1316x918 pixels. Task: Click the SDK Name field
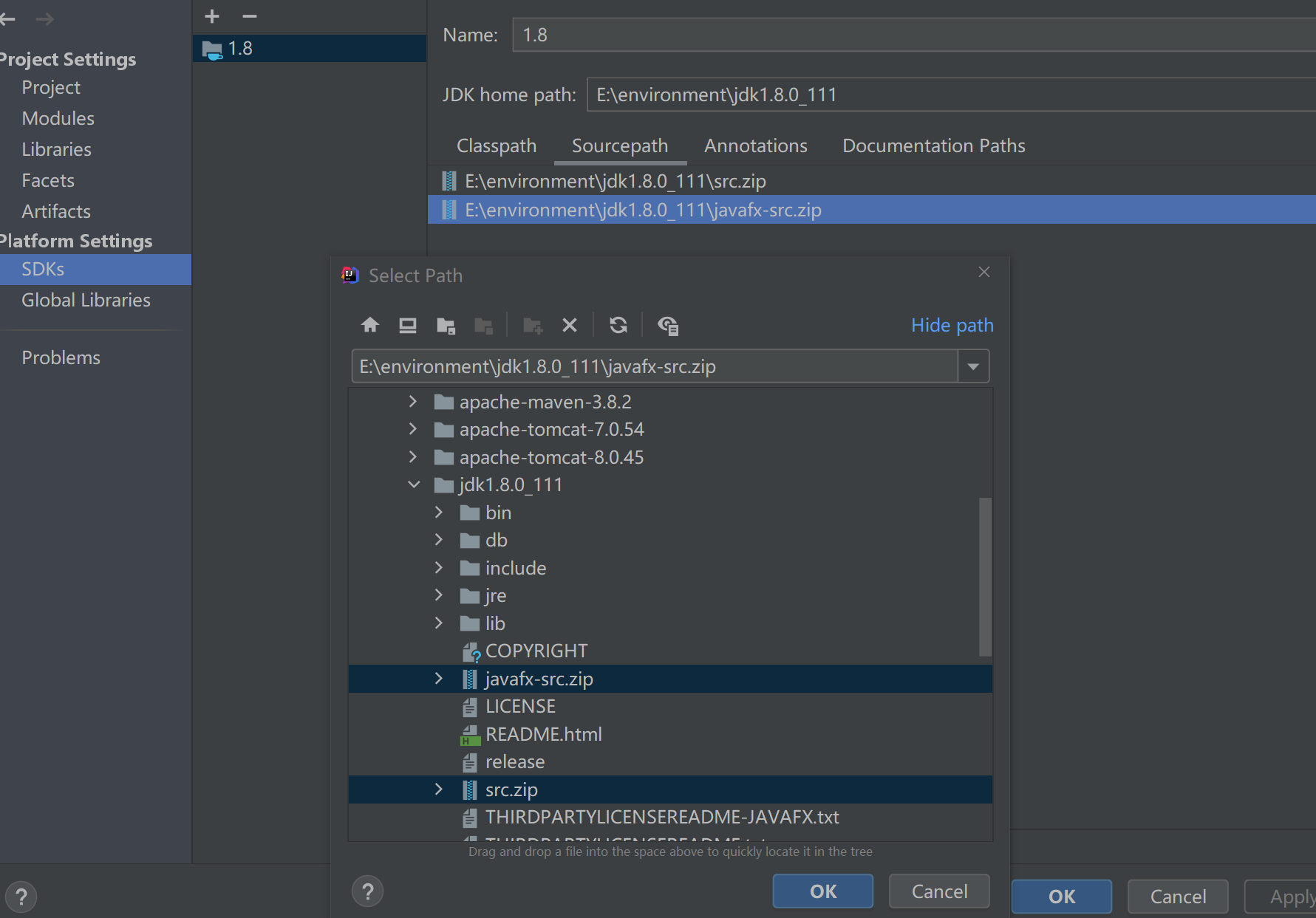tap(914, 35)
